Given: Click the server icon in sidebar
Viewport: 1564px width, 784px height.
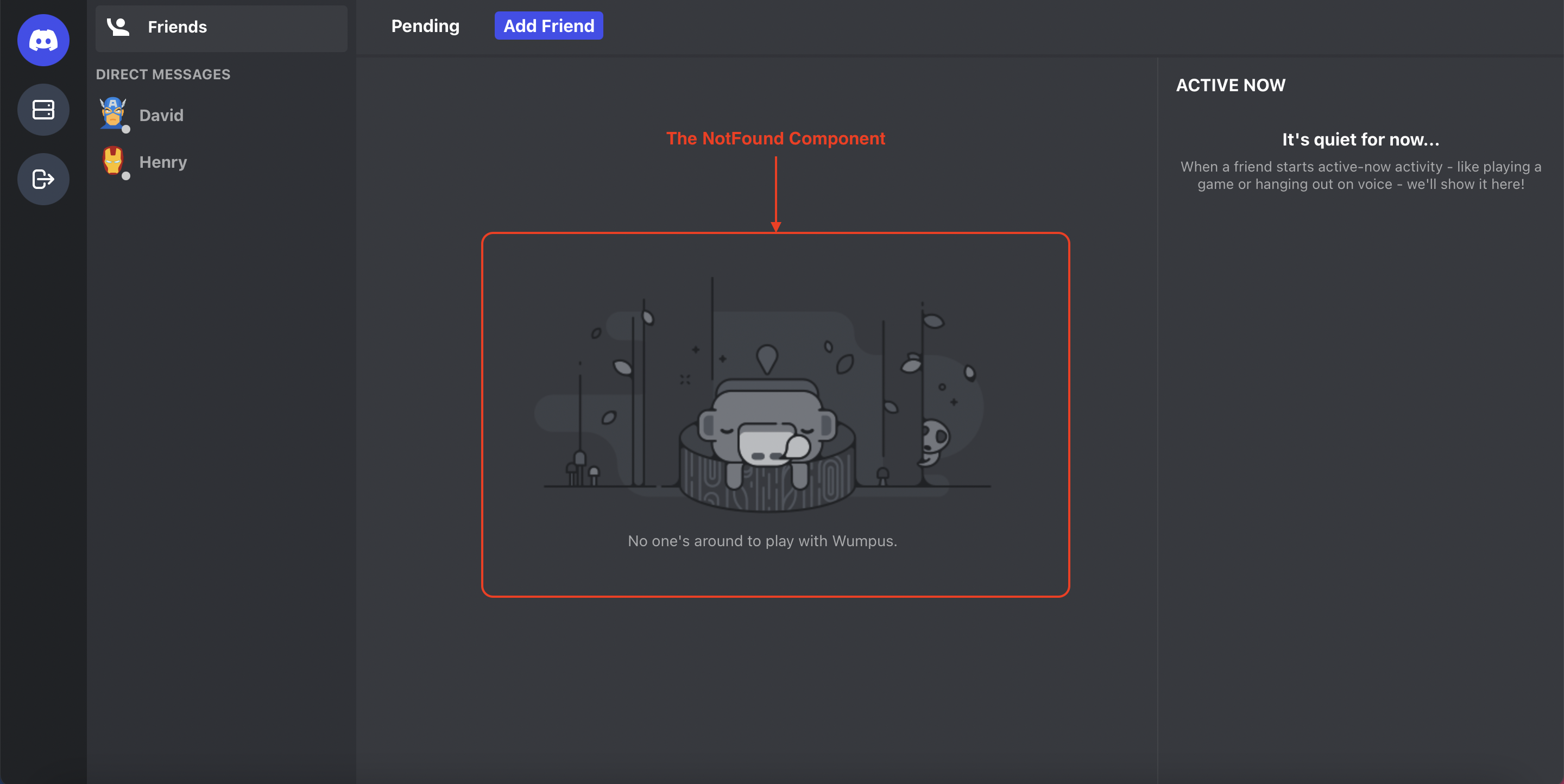Looking at the screenshot, I should [43, 110].
